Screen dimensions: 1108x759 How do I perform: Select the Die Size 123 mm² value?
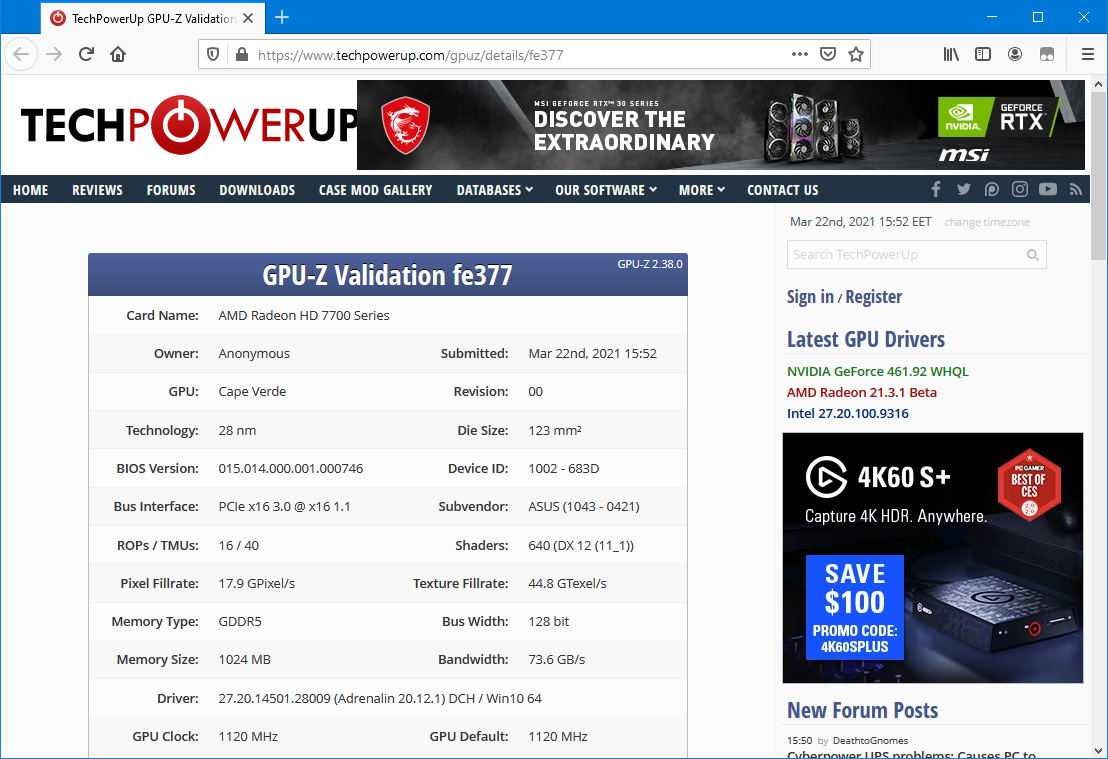point(555,430)
